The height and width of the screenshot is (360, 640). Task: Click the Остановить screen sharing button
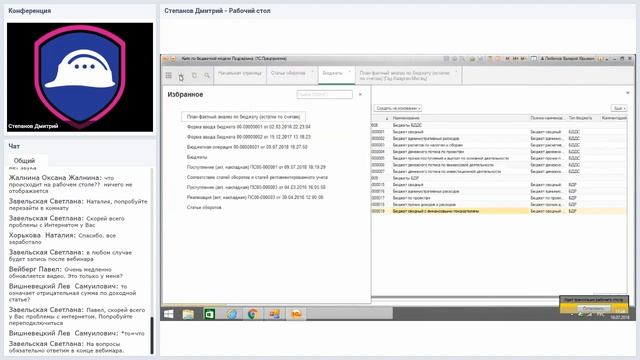[x=593, y=309]
